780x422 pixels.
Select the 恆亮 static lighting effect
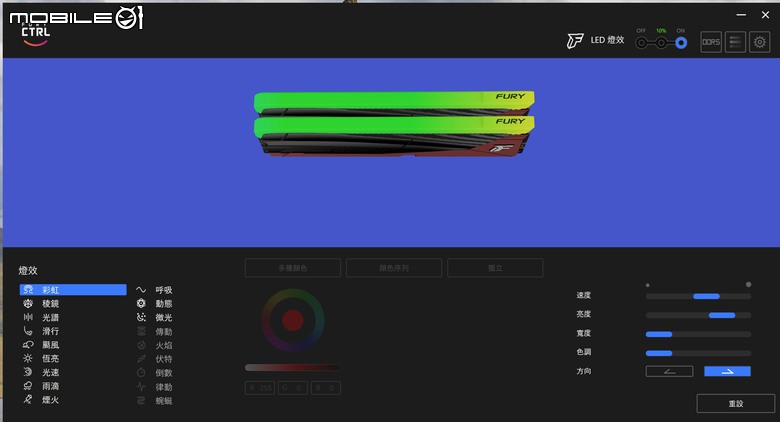(x=42, y=358)
